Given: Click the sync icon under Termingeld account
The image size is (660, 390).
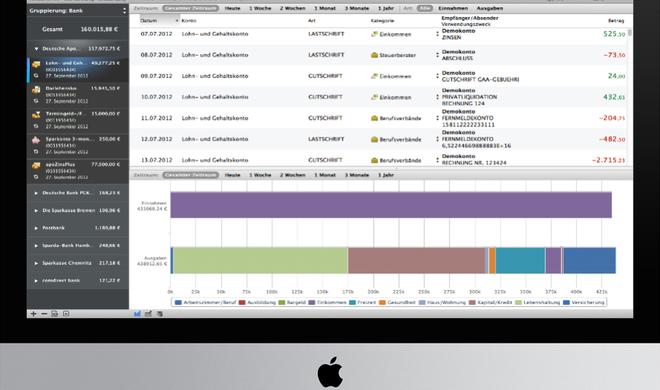Looking at the screenshot, I should [x=36, y=126].
